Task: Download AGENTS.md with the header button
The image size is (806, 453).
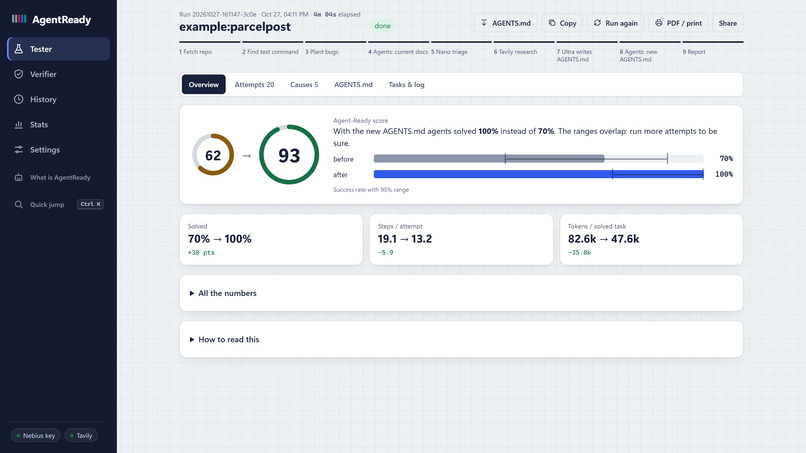Action: click(x=505, y=23)
